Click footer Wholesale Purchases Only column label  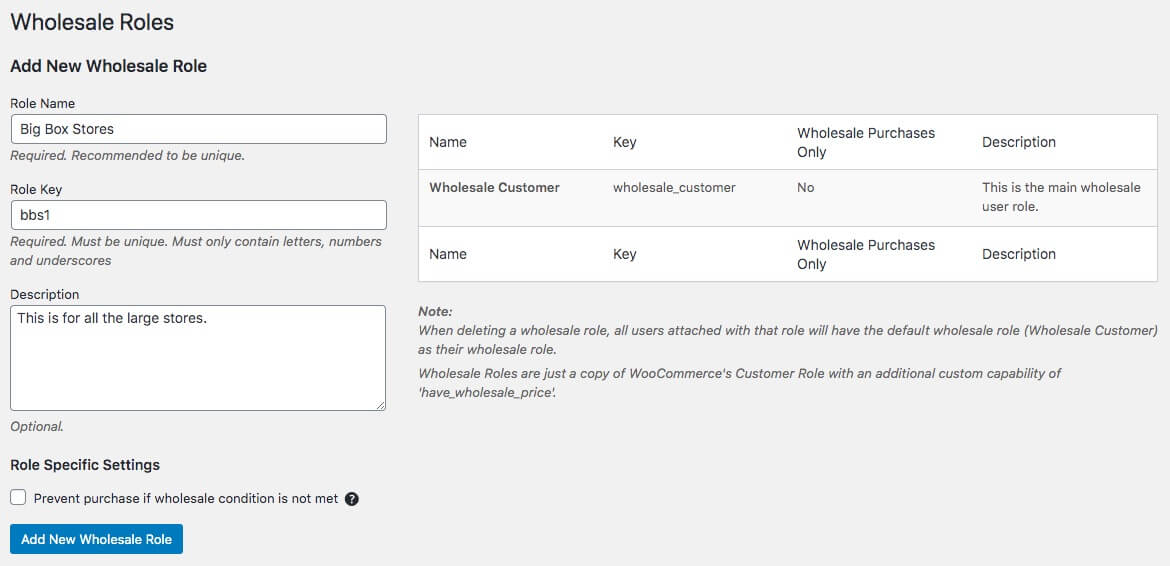866,254
